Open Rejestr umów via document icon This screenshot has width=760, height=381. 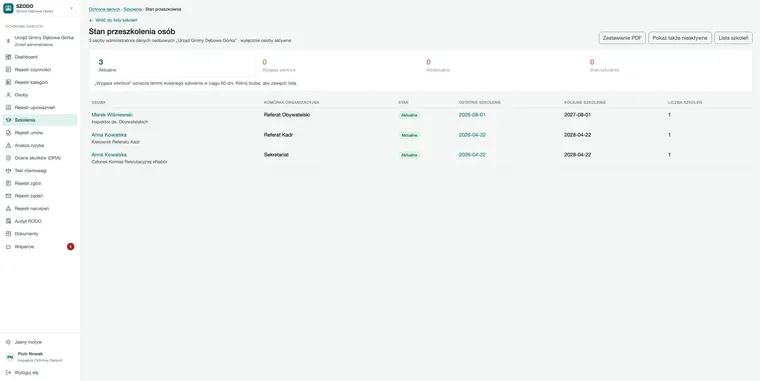tap(8, 132)
